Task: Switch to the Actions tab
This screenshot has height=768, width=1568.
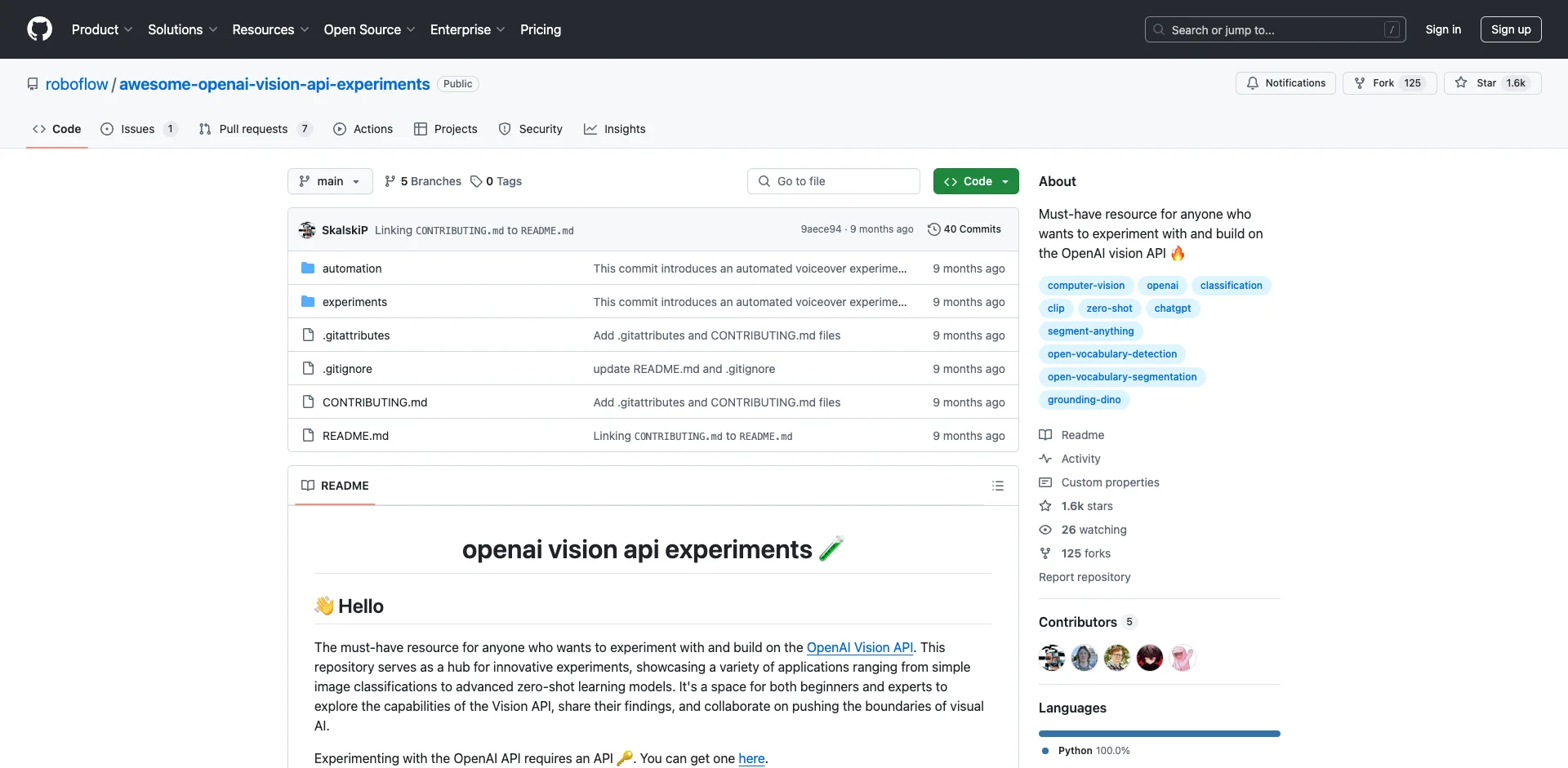Action: (363, 129)
